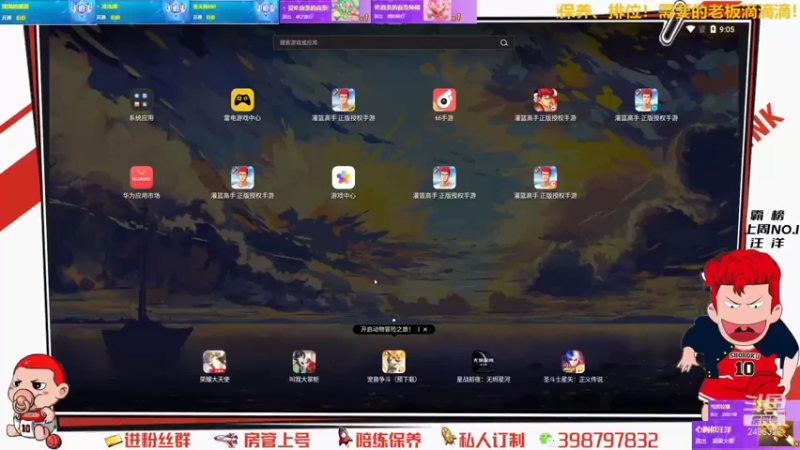Open 灌篮高手 icon showing player holding basketball
This screenshot has width=800, height=450.
click(545, 100)
